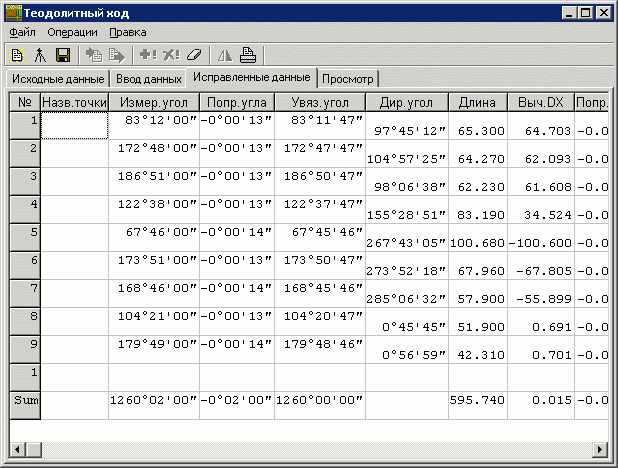Click the add row plus icon
Screen dimensions: 618x468
pyautogui.click(x=148, y=55)
